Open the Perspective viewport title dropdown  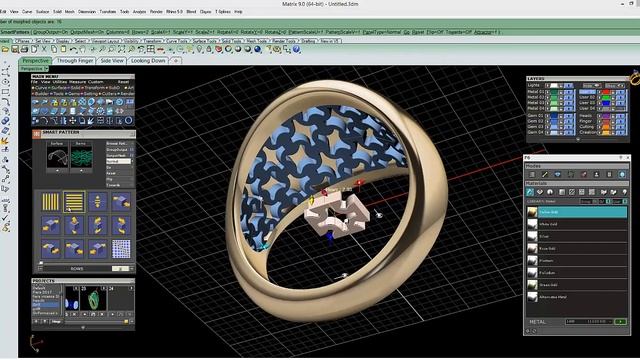pos(46,69)
